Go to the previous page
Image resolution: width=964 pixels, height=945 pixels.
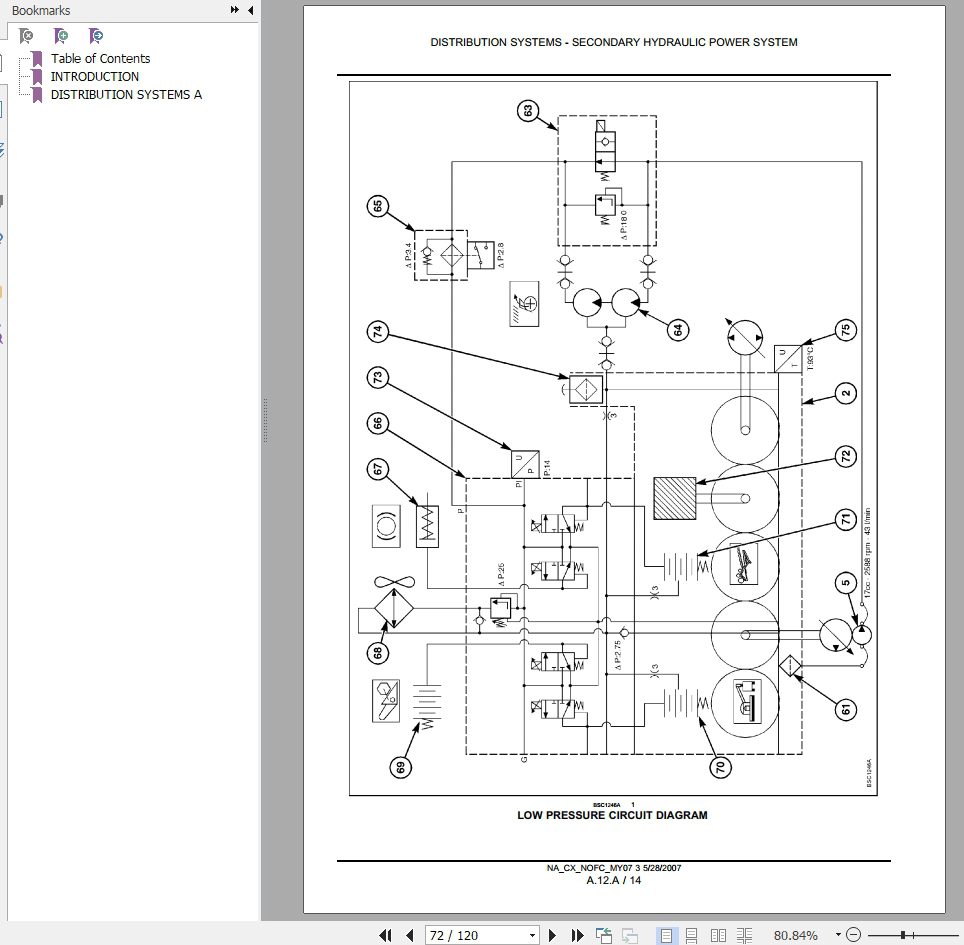click(410, 935)
